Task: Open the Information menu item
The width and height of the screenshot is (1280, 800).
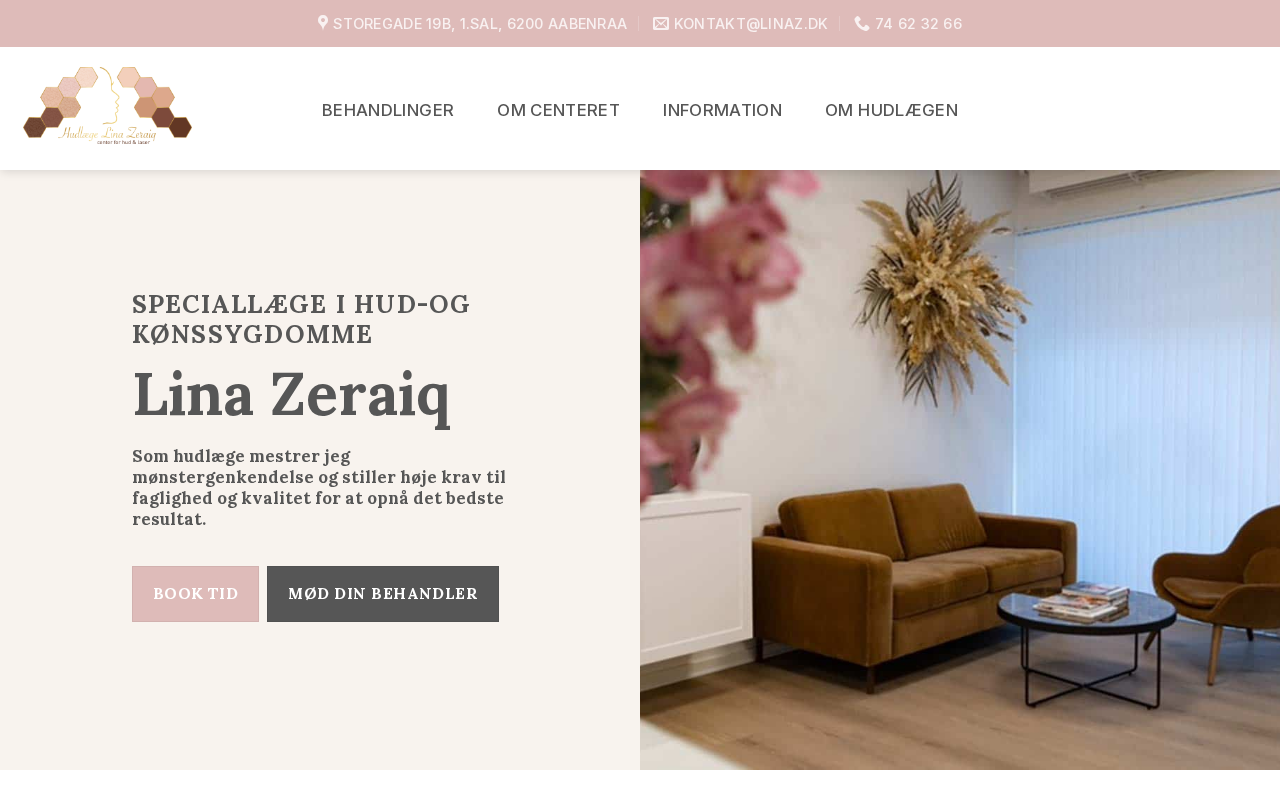Action: pyautogui.click(x=722, y=110)
